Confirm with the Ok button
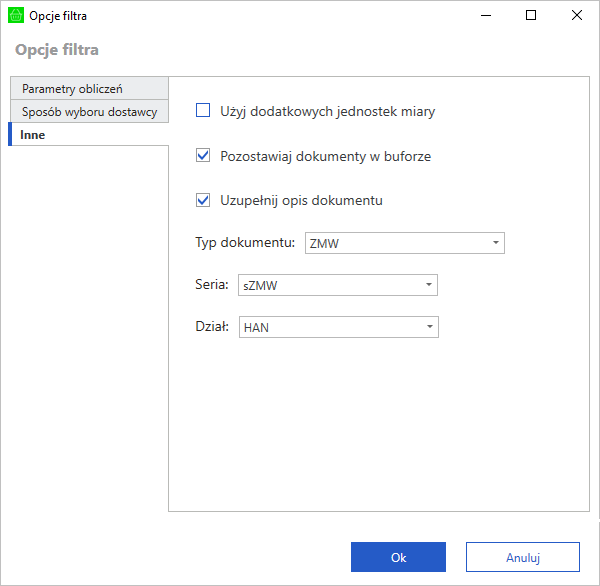The height and width of the screenshot is (586, 600). click(x=398, y=557)
